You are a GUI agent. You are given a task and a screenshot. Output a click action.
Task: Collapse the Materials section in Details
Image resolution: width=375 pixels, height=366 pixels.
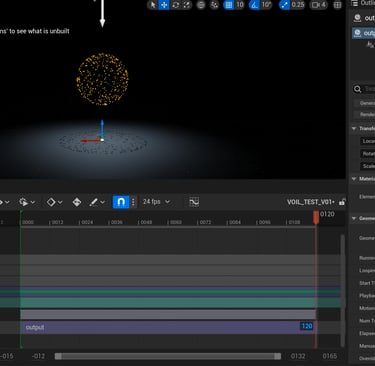354,179
